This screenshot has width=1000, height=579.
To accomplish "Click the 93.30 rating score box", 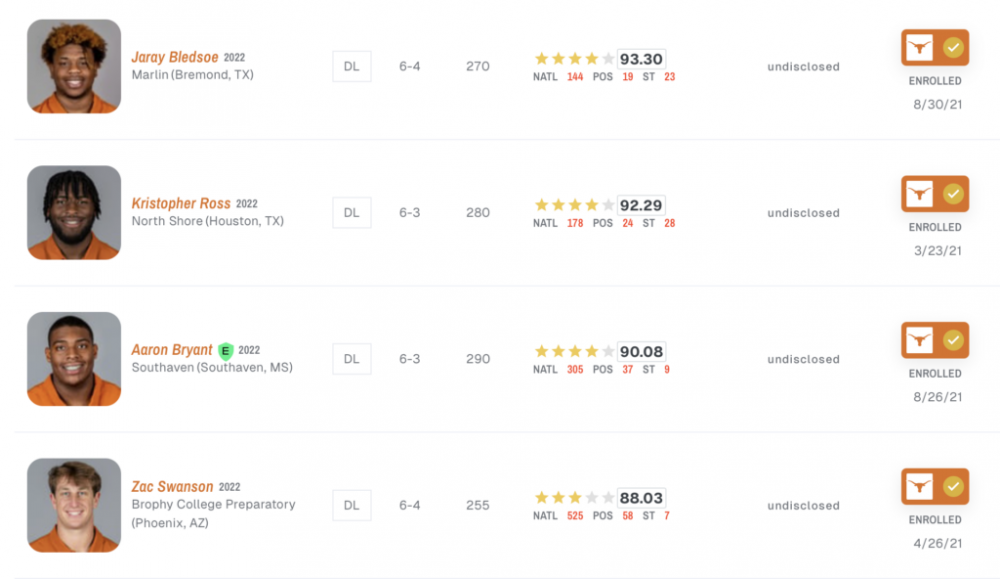I will point(641,59).
